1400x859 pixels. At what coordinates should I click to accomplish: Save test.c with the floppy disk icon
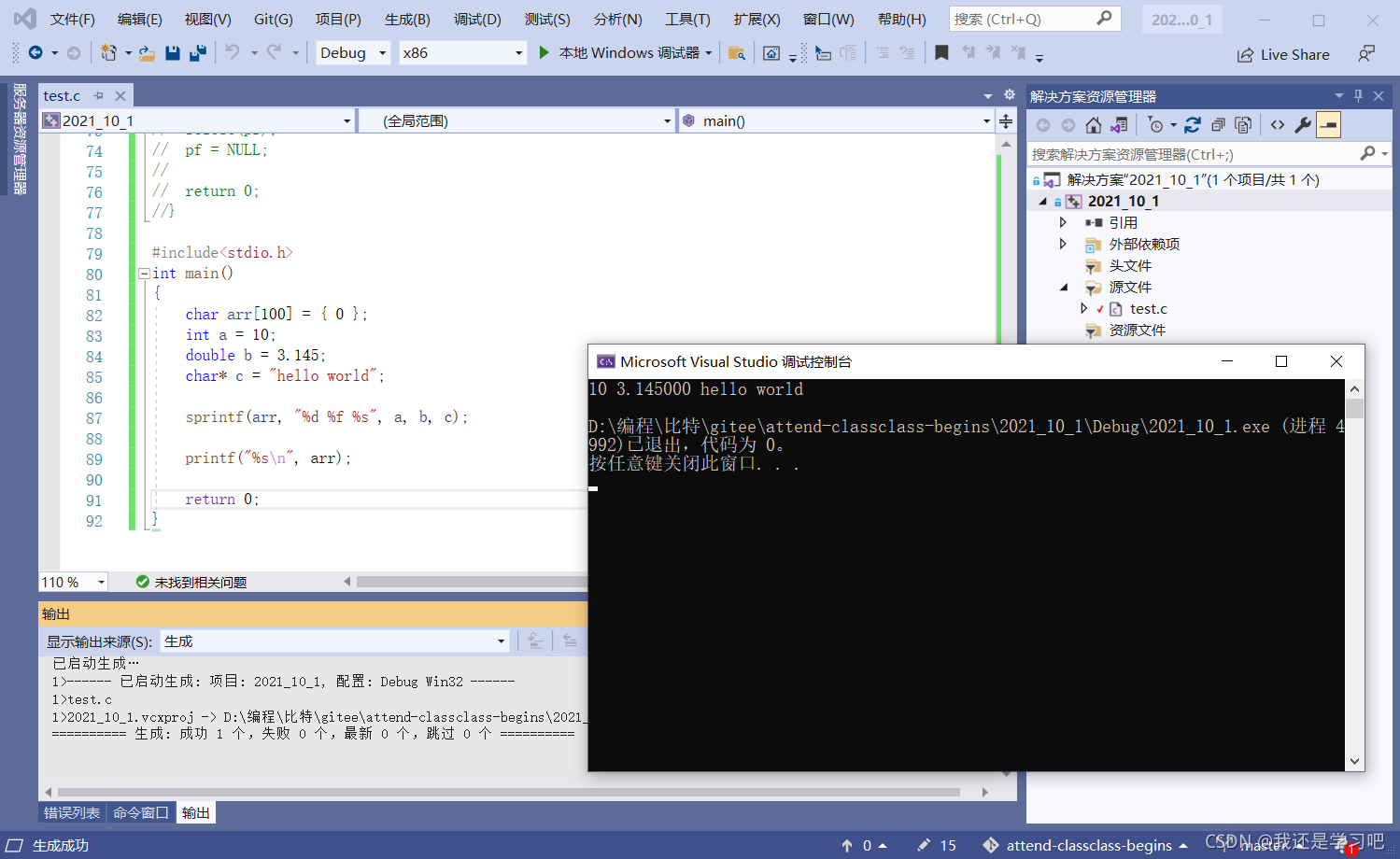173,53
